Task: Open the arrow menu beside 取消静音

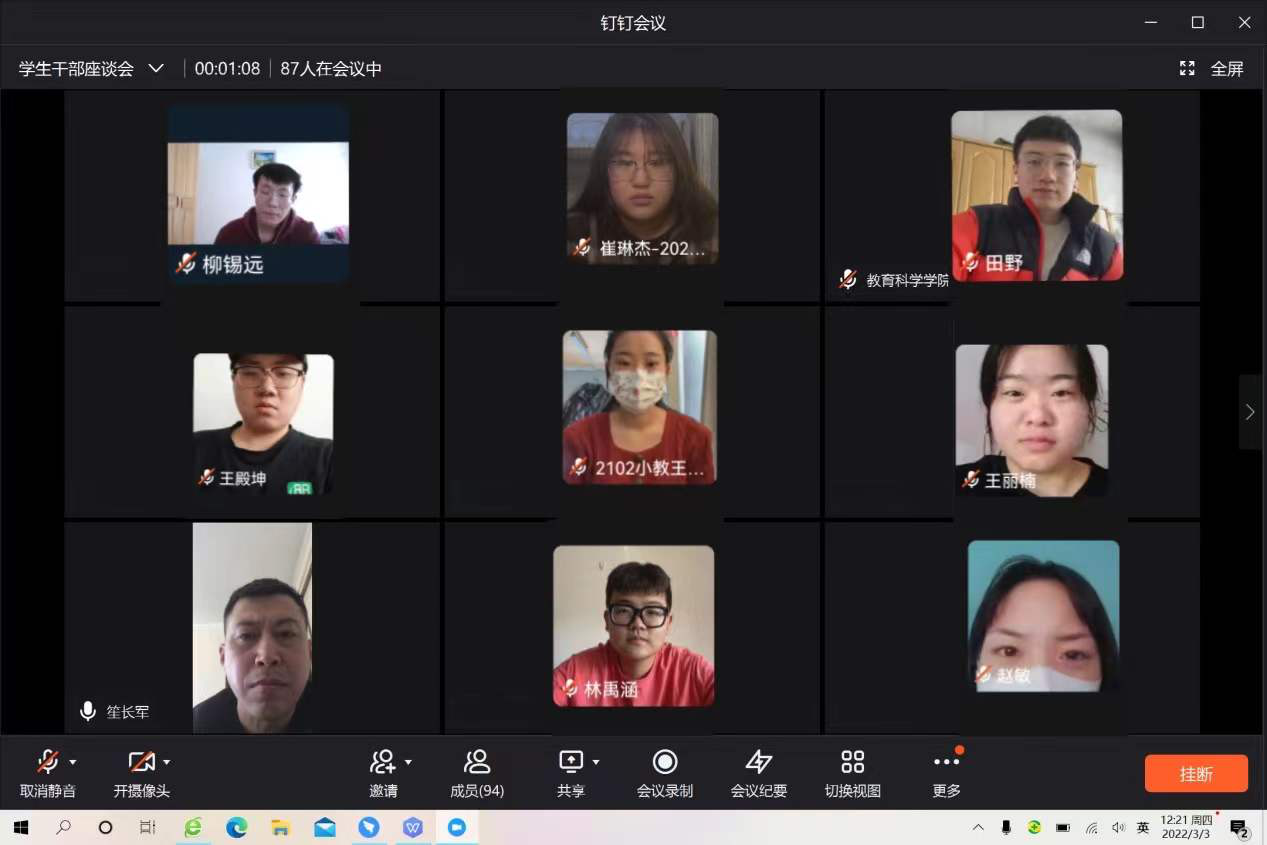Action: (72, 762)
